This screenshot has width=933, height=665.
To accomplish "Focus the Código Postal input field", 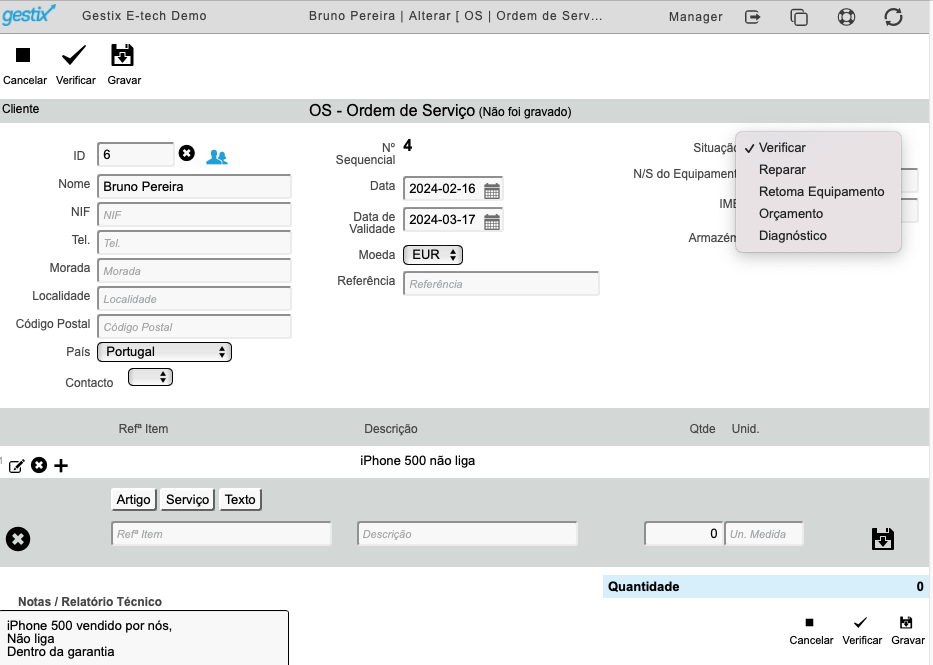I will [194, 327].
